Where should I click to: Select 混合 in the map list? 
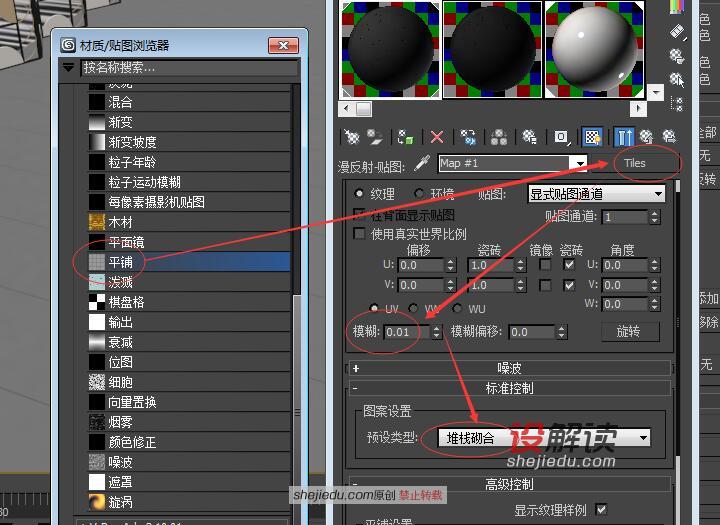[189, 102]
